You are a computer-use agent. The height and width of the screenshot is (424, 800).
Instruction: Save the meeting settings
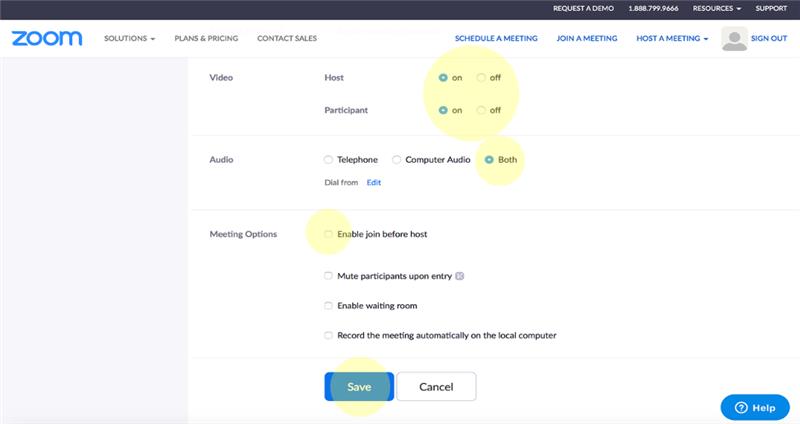(x=359, y=386)
